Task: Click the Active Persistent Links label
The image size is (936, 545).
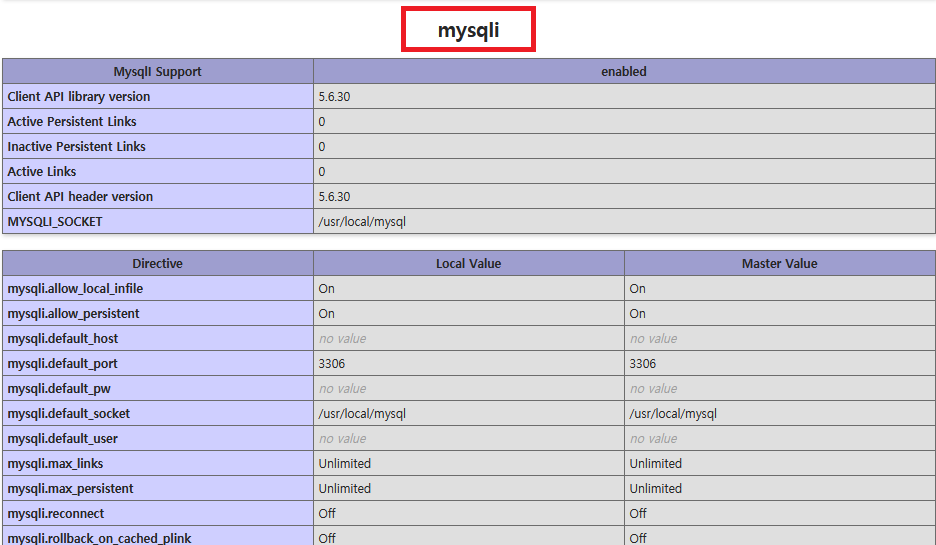Action: click(72, 122)
